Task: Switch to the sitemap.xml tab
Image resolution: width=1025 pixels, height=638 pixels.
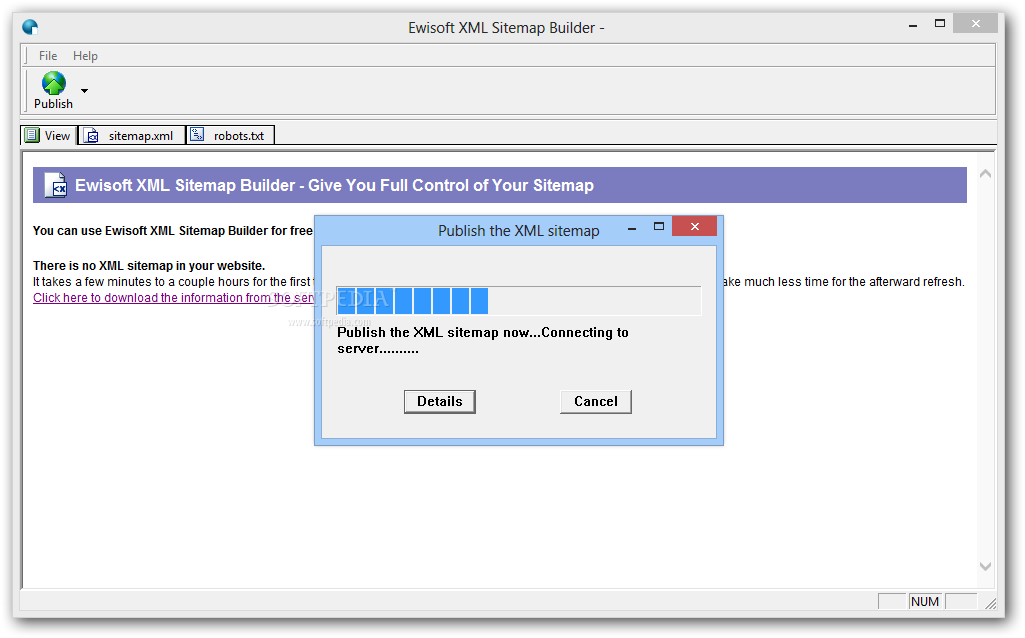Action: click(x=131, y=135)
